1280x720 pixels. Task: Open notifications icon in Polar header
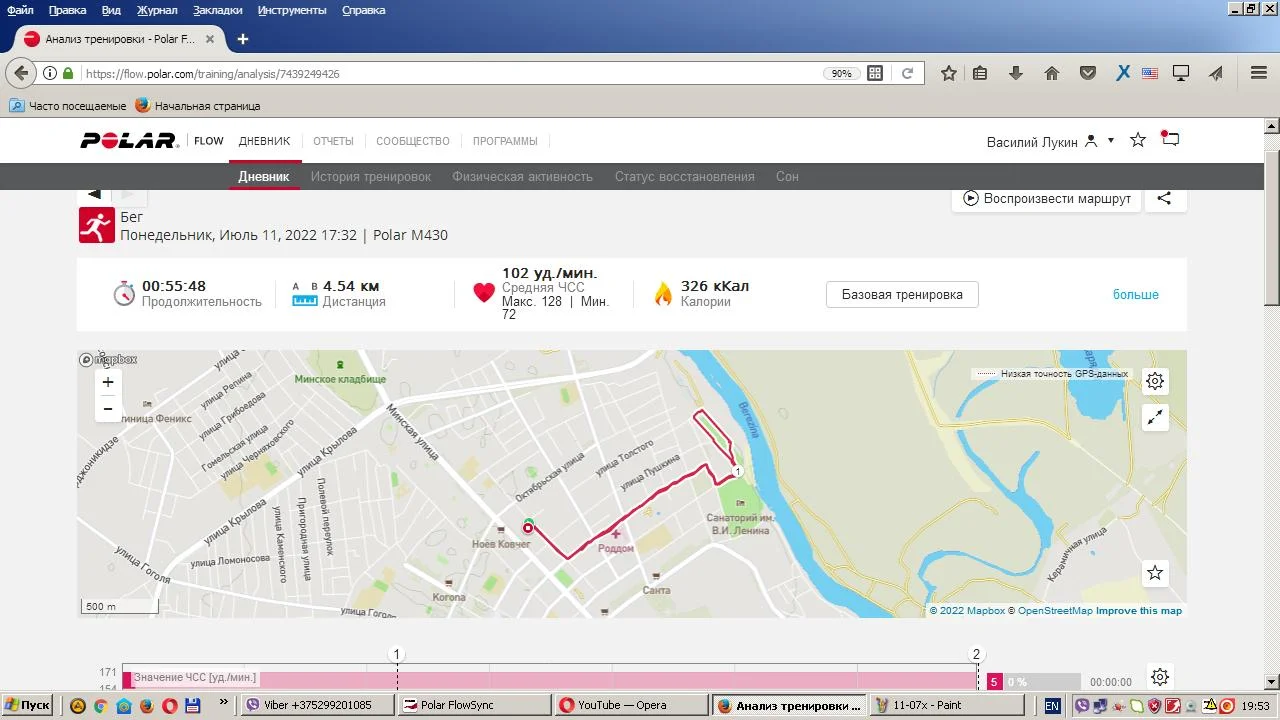(x=1170, y=140)
